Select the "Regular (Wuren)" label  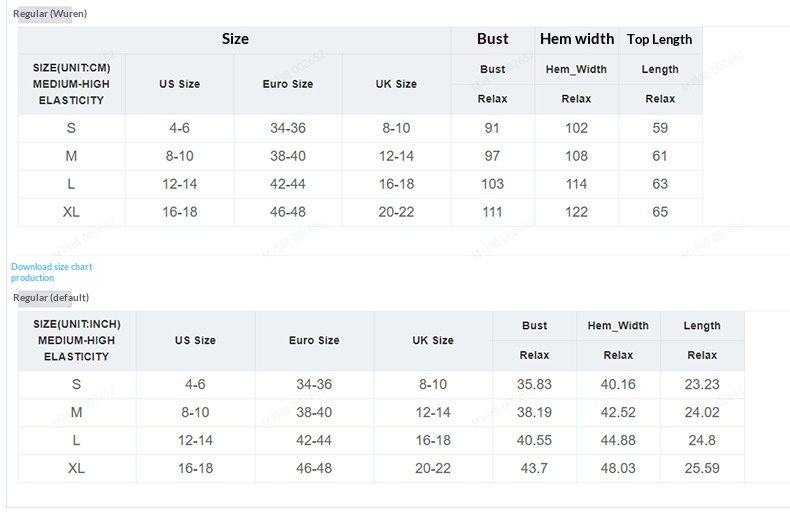[x=50, y=13]
